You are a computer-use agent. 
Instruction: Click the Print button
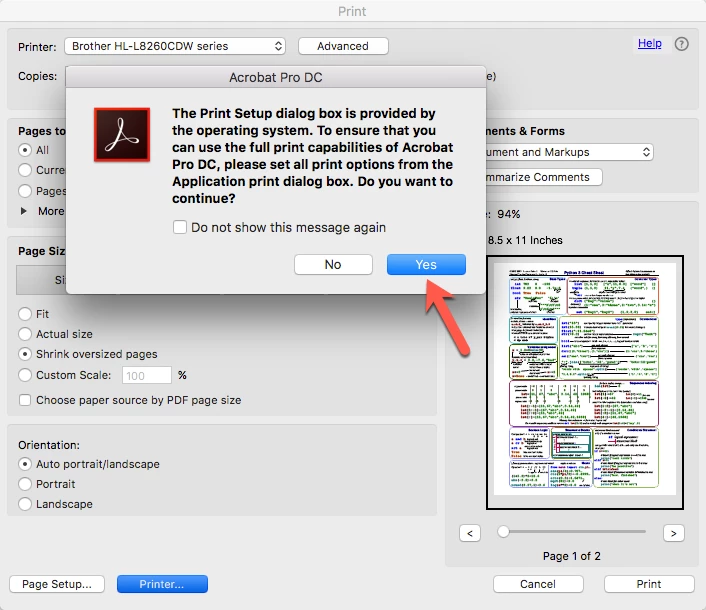(x=649, y=584)
